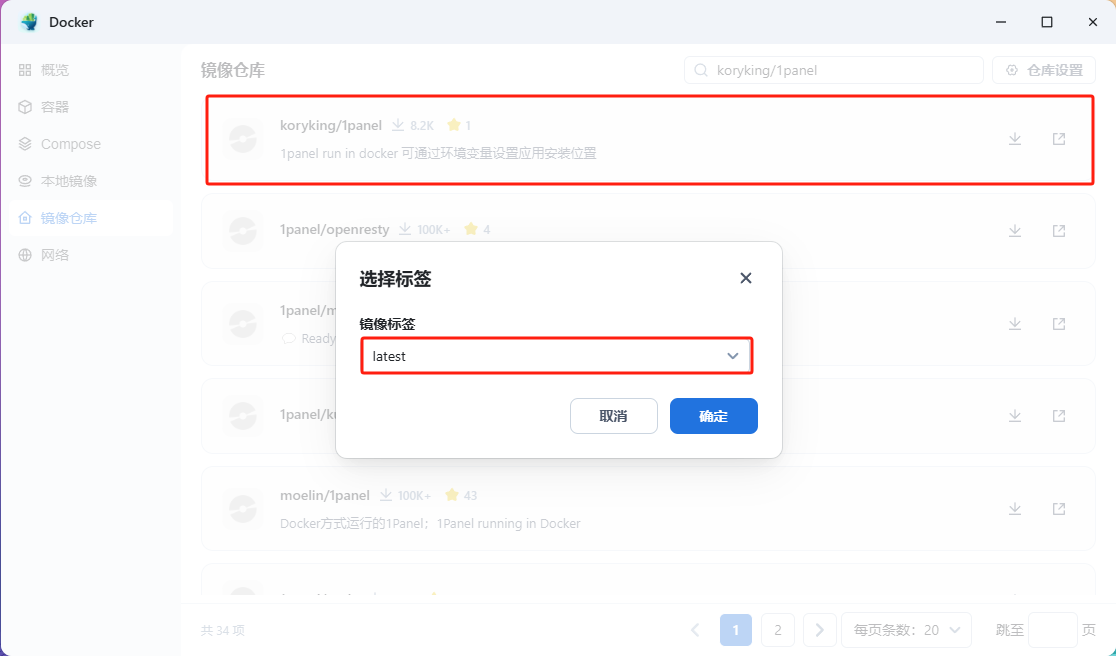This screenshot has height=656, width=1116.
Task: Click the 8.2K downloads count icon
Action: (398, 125)
